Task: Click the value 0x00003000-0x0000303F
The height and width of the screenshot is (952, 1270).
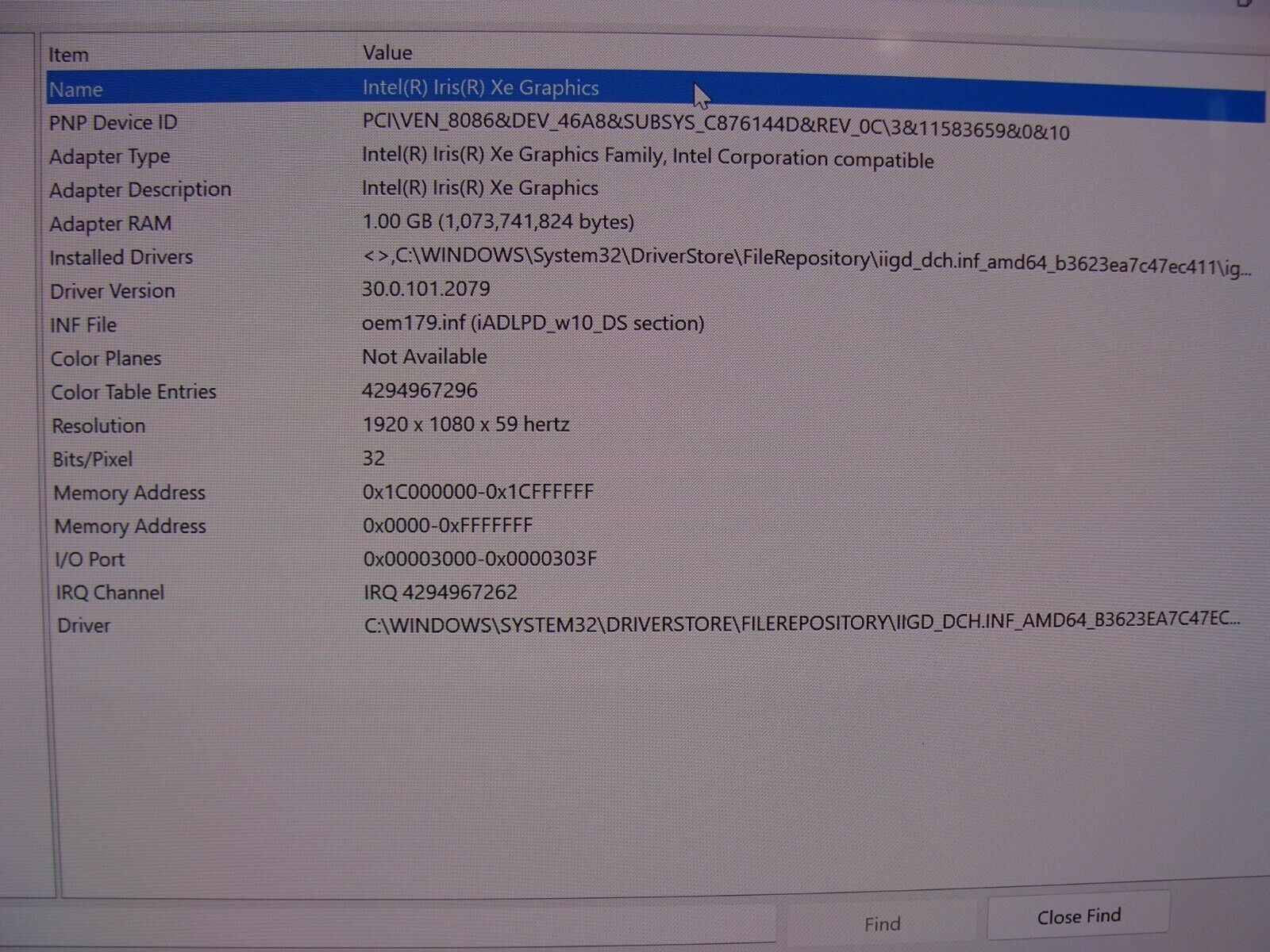Action: tap(479, 559)
